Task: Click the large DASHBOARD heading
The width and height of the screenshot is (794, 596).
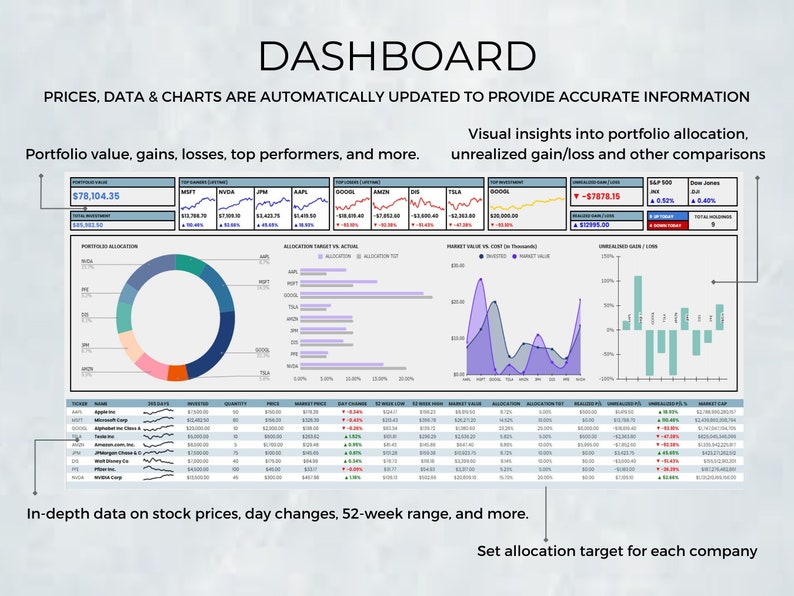Action: 398,56
